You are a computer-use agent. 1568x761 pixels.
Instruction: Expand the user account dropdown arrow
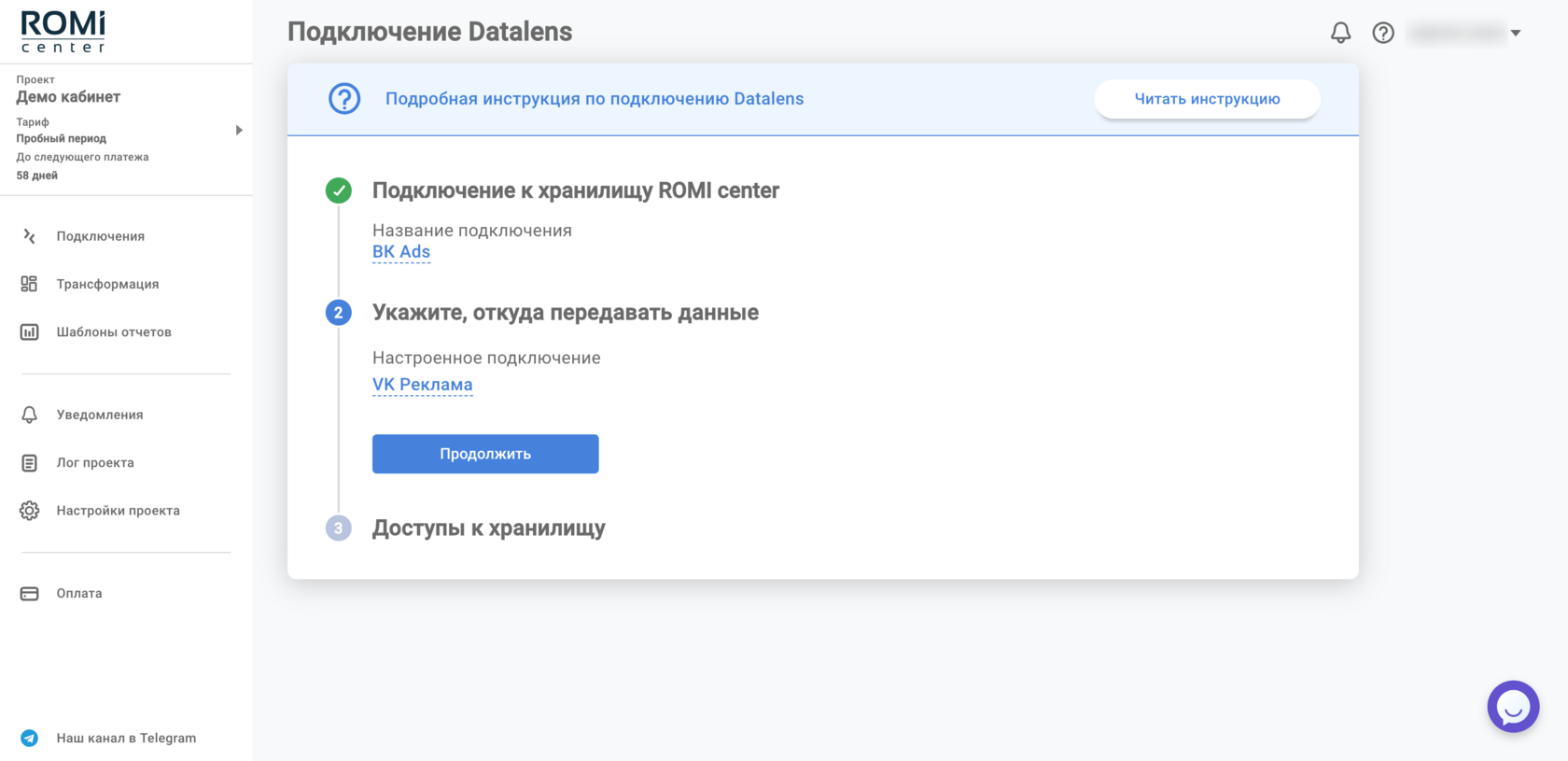coord(1516,33)
